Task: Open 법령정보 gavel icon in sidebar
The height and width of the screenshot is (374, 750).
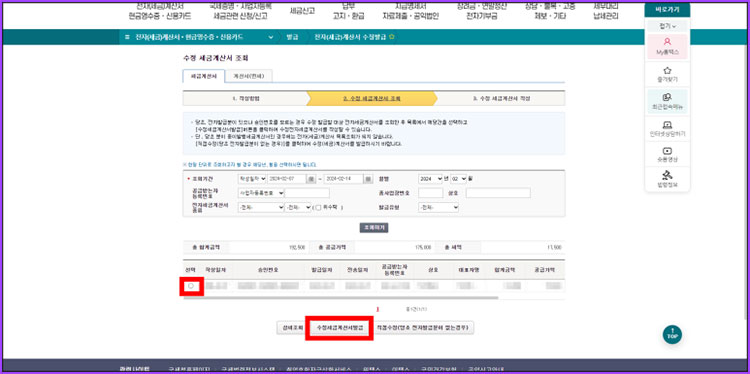Action: tap(667, 175)
